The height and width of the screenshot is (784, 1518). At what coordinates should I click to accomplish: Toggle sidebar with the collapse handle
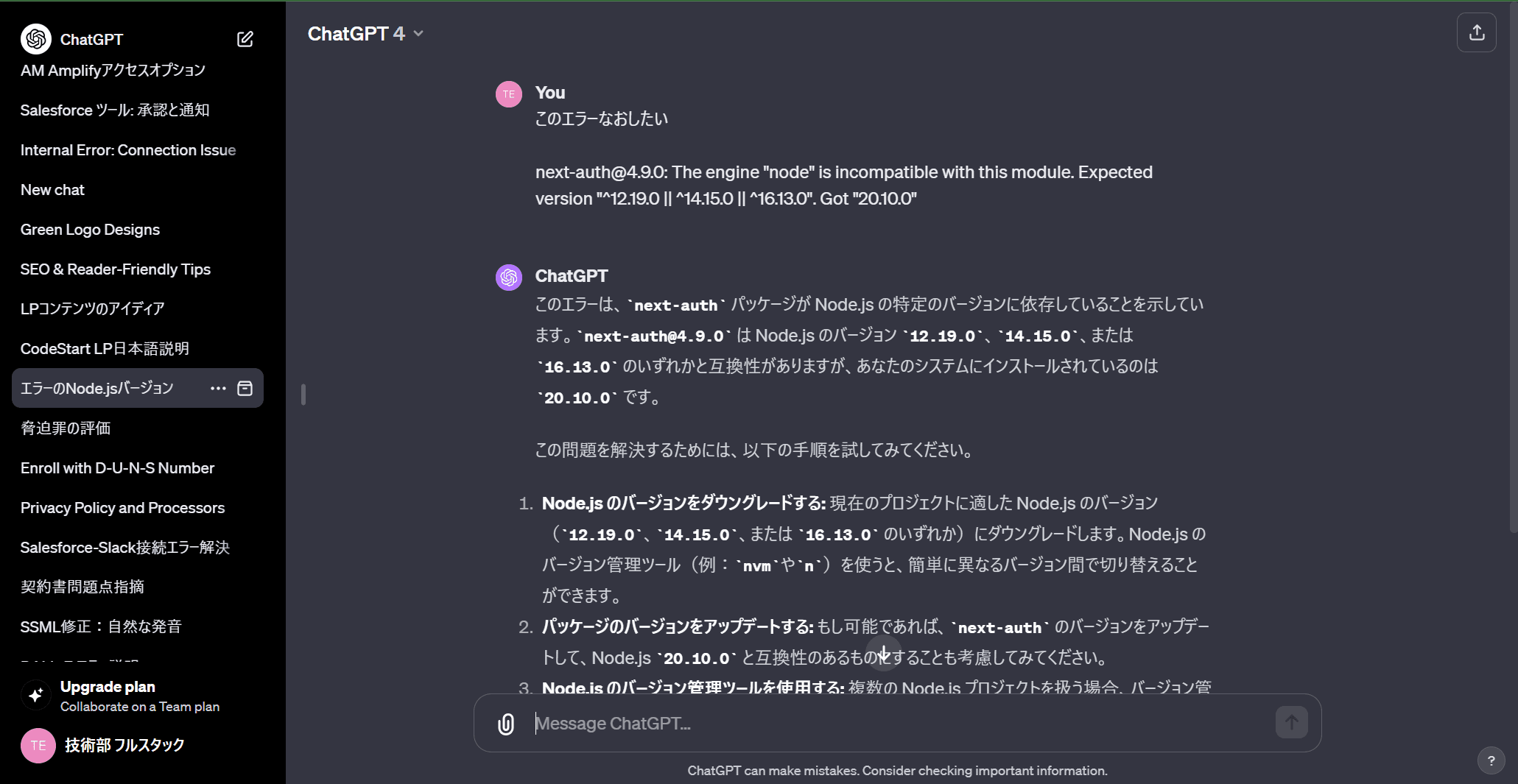tap(303, 395)
